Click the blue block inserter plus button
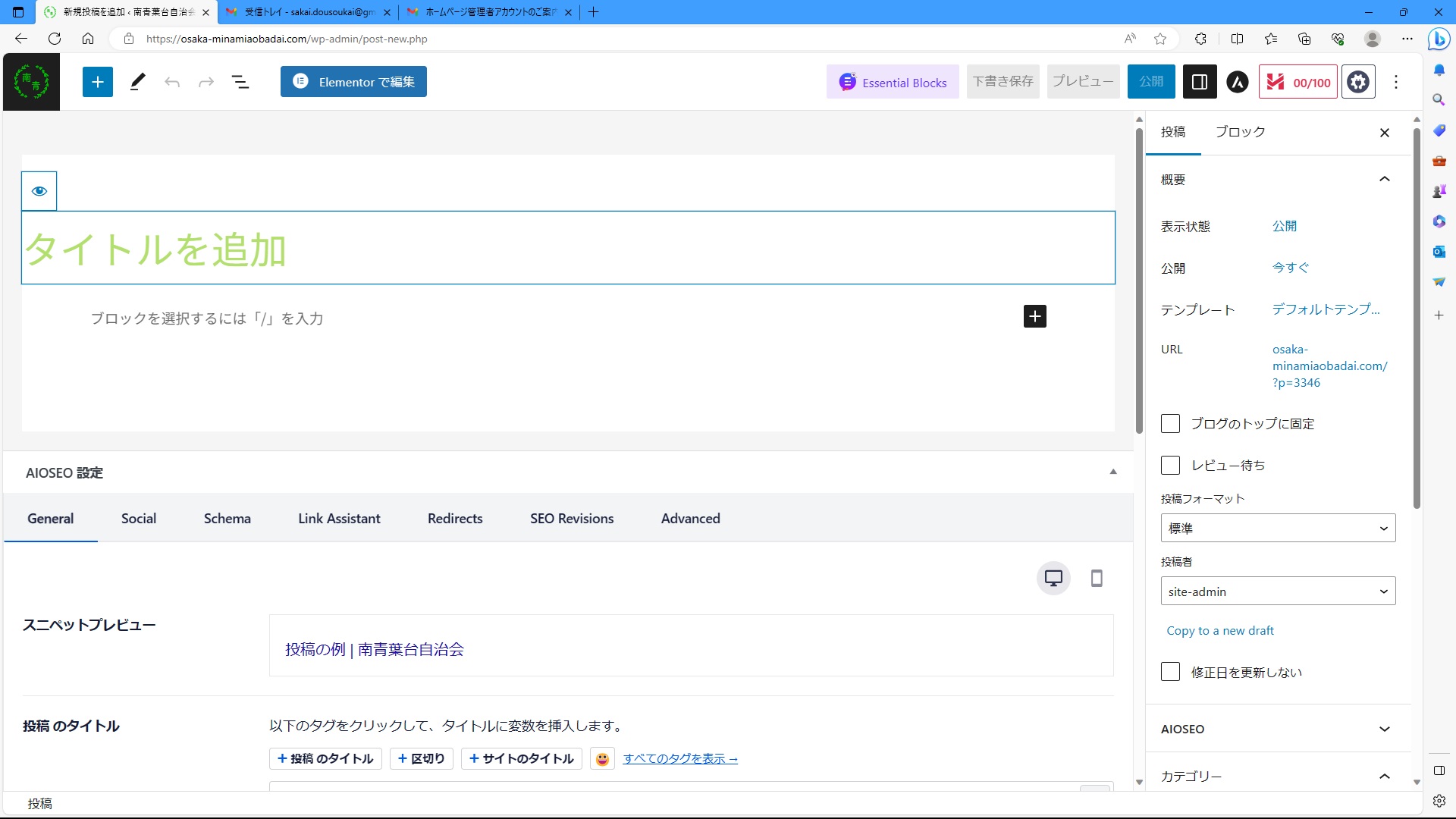Viewport: 1456px width, 819px height. tap(97, 82)
